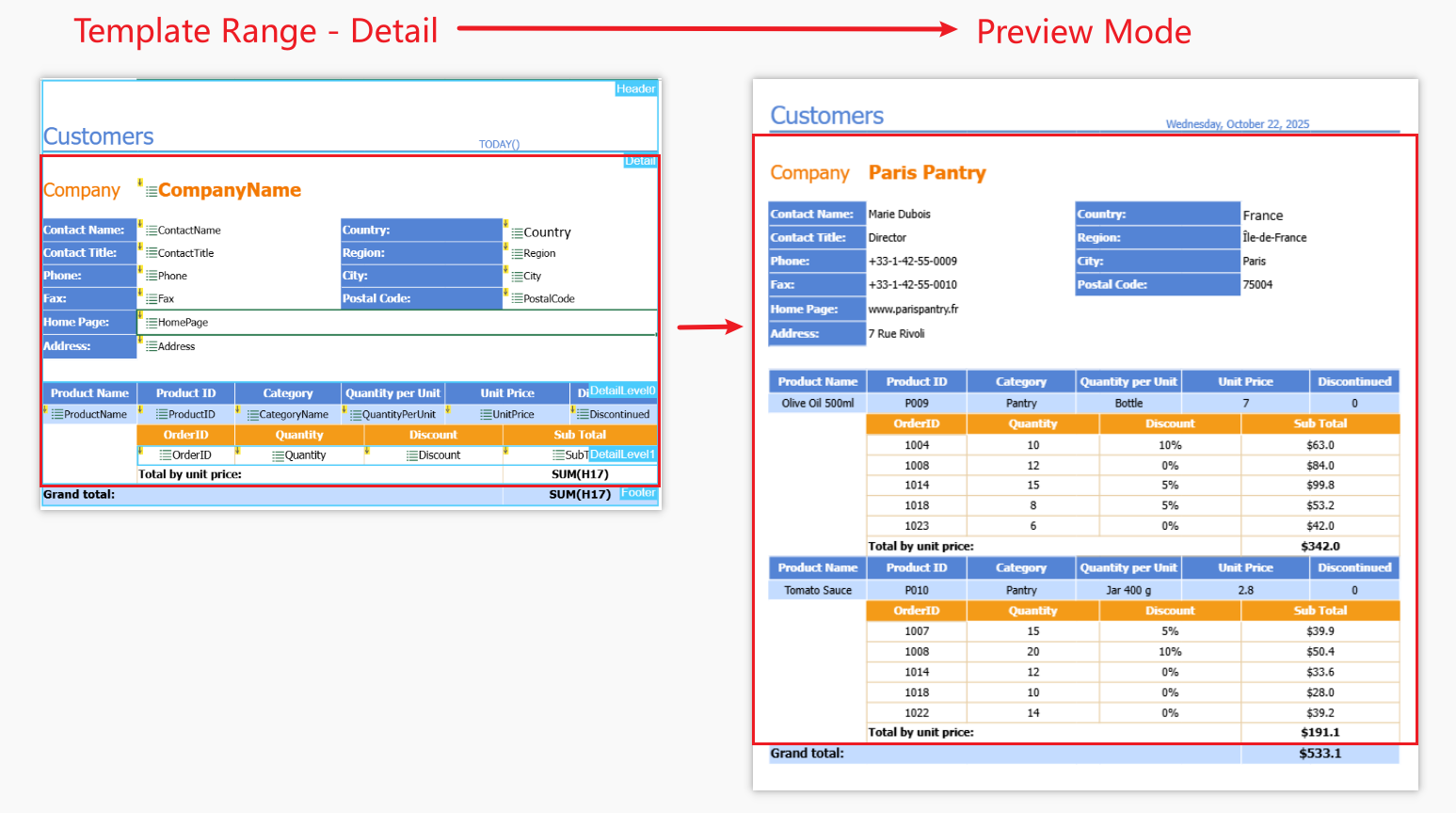This screenshot has width=1456, height=813.
Task: Select the binding icon next to CategoryName
Action: click(x=252, y=415)
